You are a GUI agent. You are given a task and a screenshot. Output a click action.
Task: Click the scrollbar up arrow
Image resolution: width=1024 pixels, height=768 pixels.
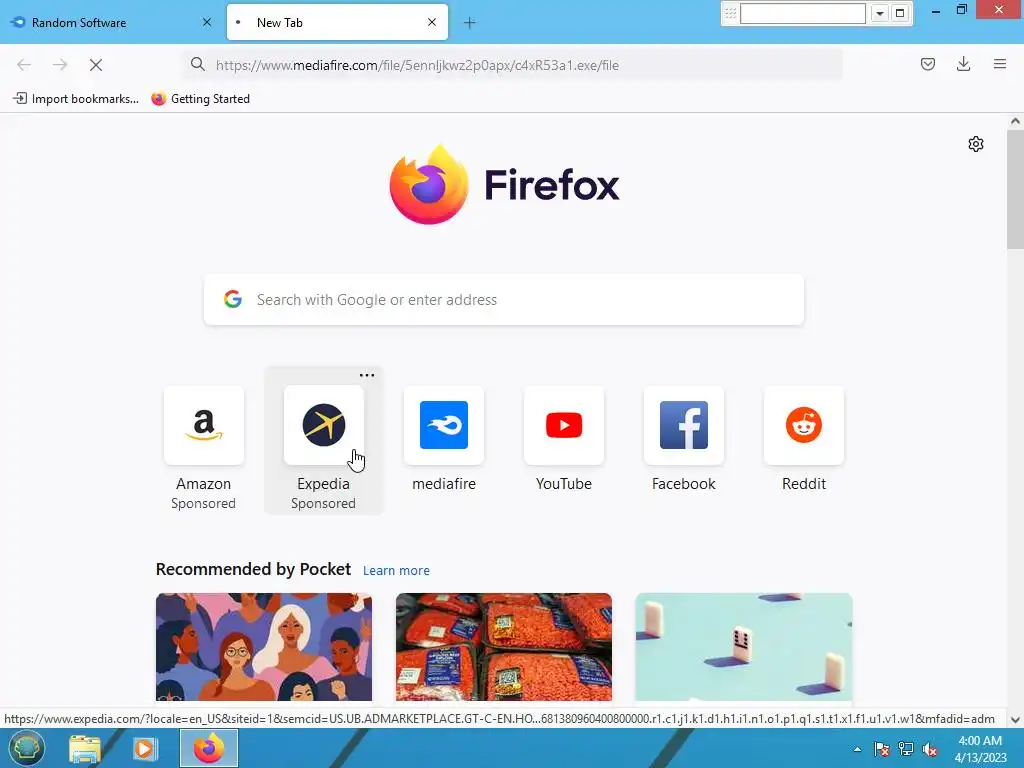(1015, 121)
